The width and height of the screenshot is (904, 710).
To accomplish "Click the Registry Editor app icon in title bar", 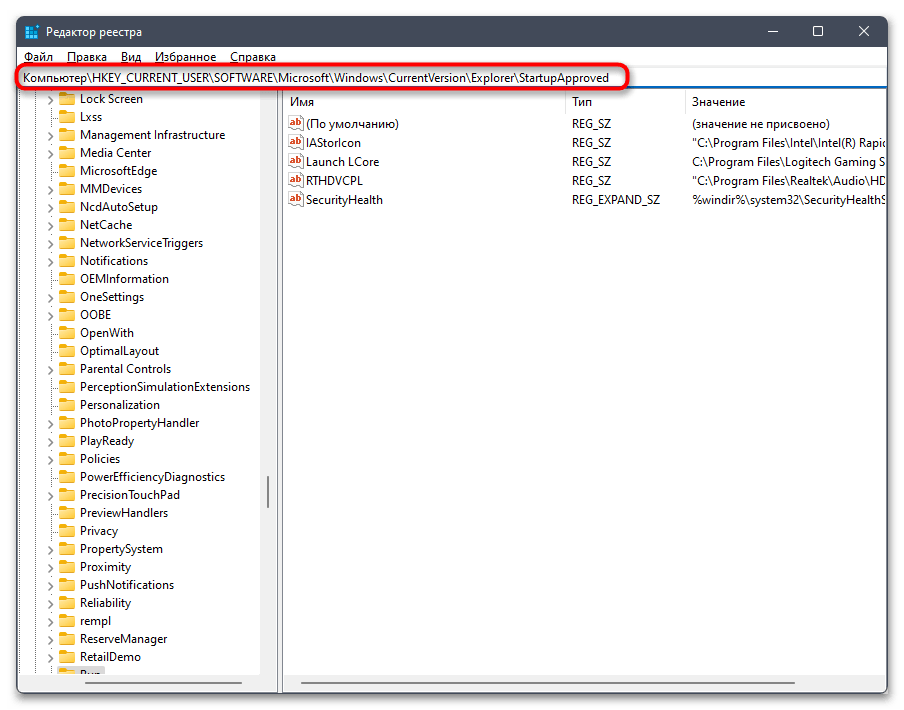I will (x=32, y=32).
